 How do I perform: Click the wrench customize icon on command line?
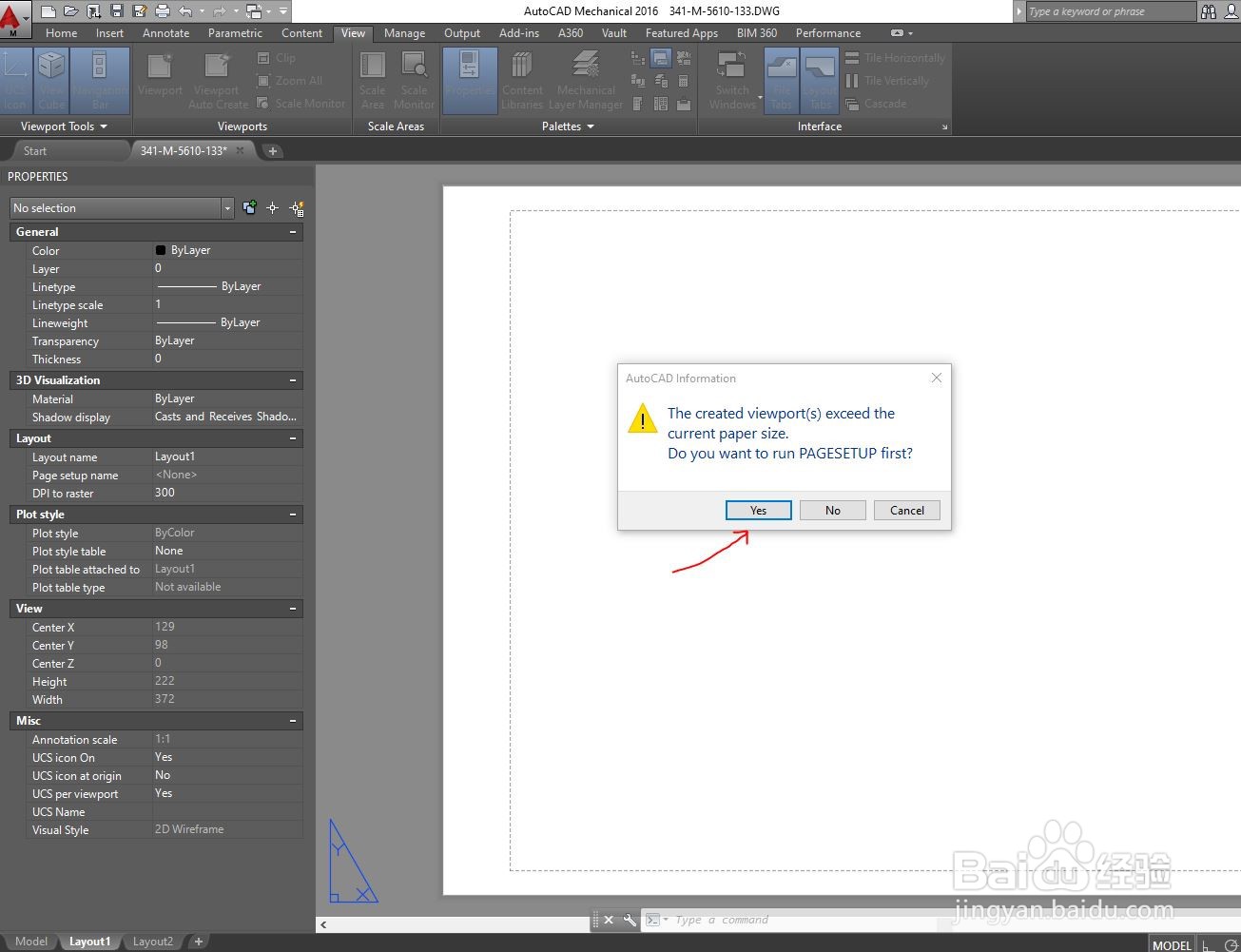630,920
